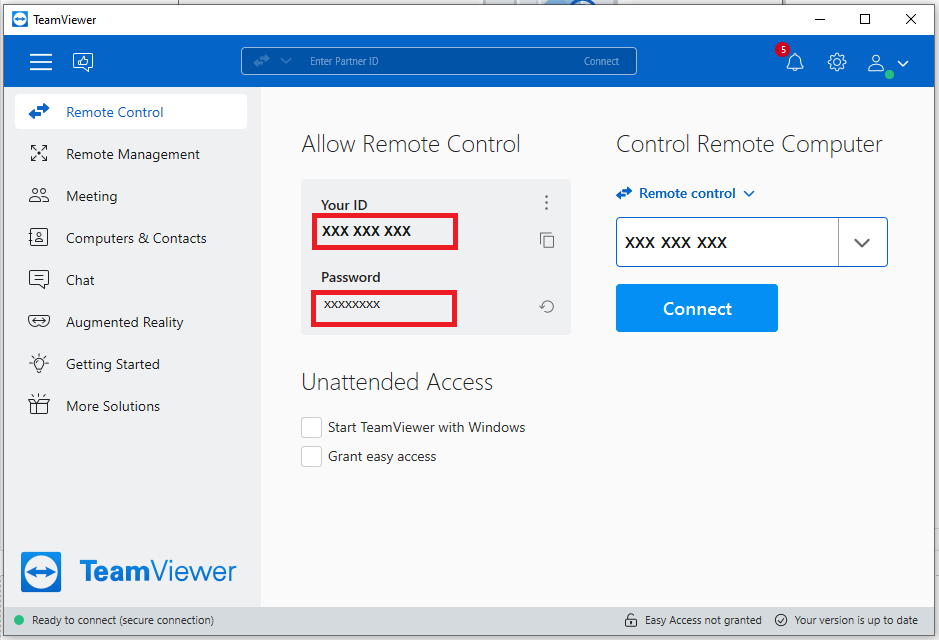Copy Your ID using copy icon

click(x=547, y=240)
